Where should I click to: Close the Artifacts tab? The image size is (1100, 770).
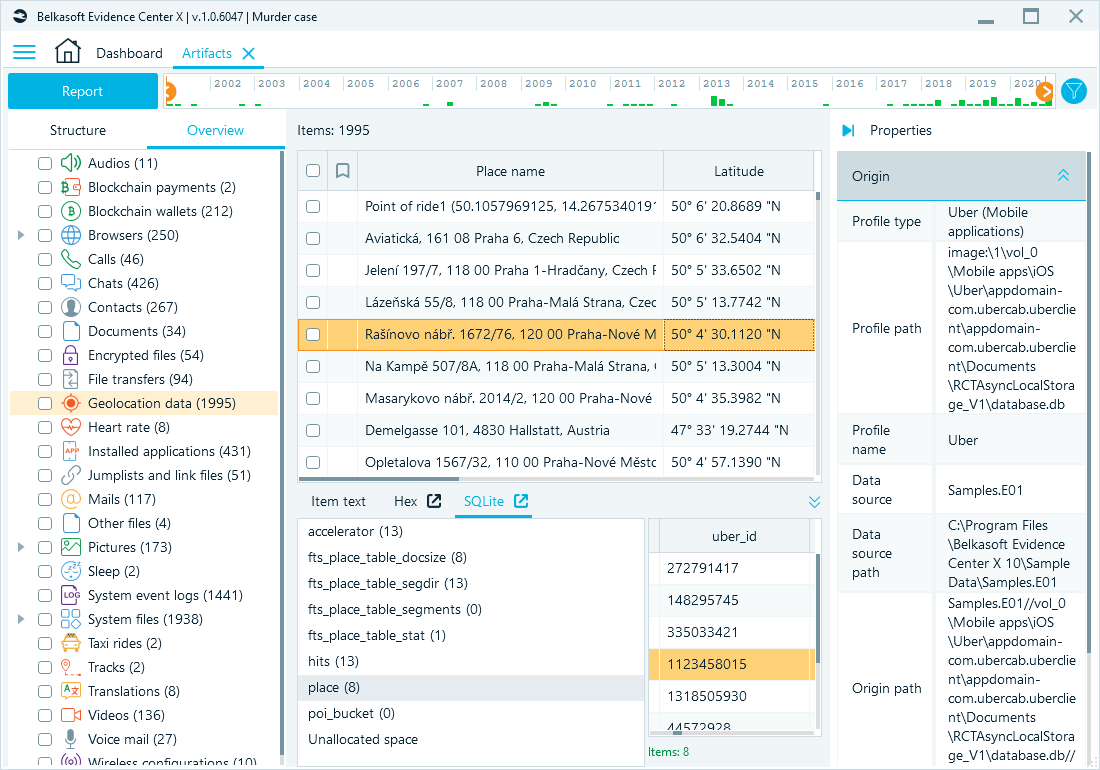click(248, 53)
